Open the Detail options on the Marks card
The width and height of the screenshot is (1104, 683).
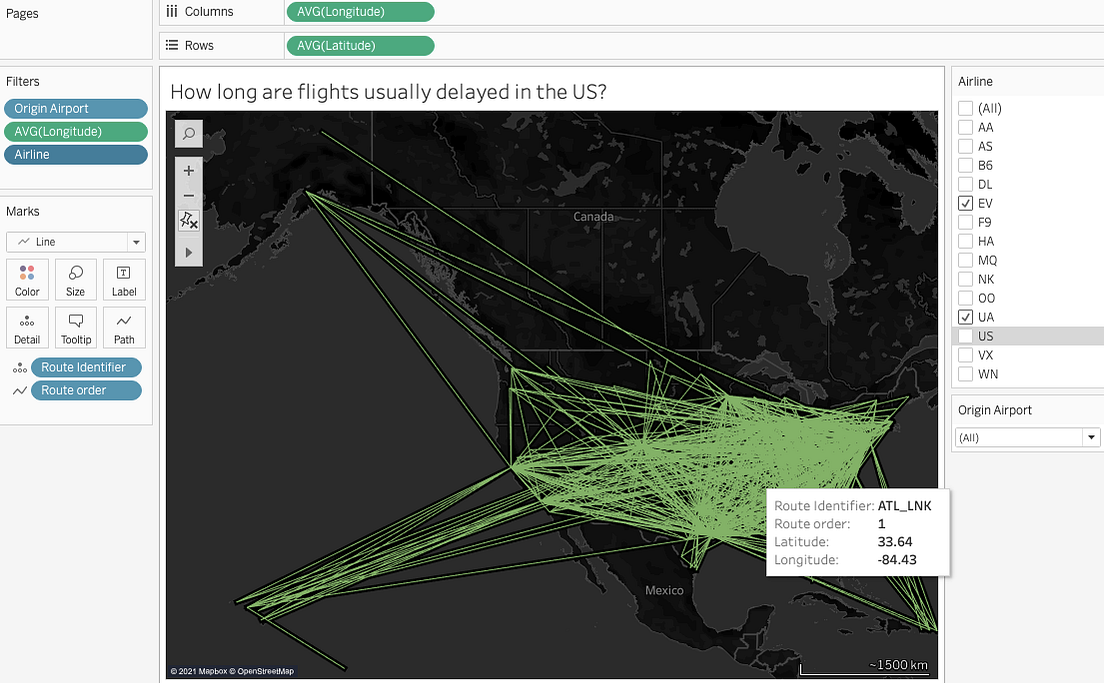click(27, 327)
